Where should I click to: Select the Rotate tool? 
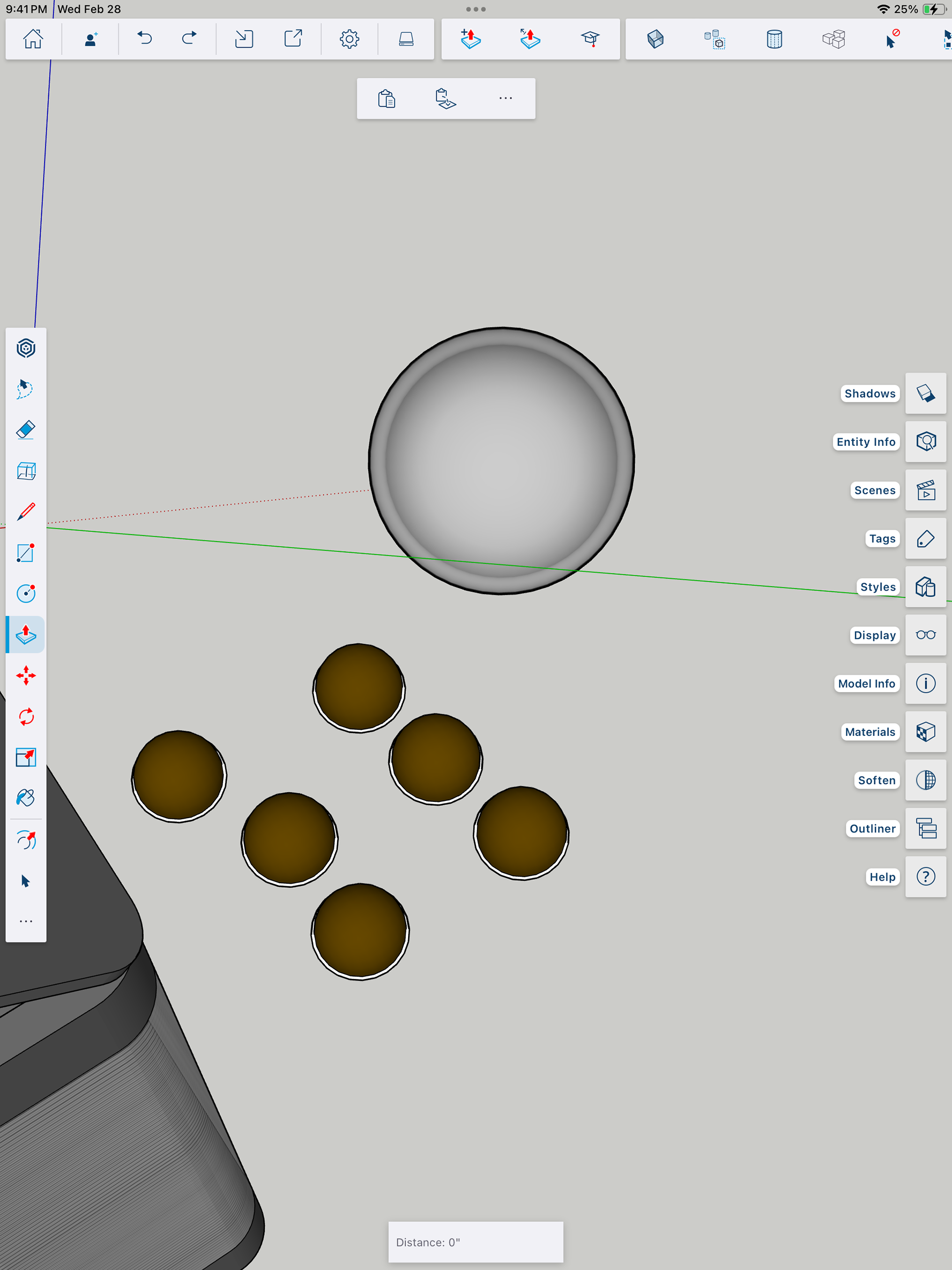pos(26,717)
